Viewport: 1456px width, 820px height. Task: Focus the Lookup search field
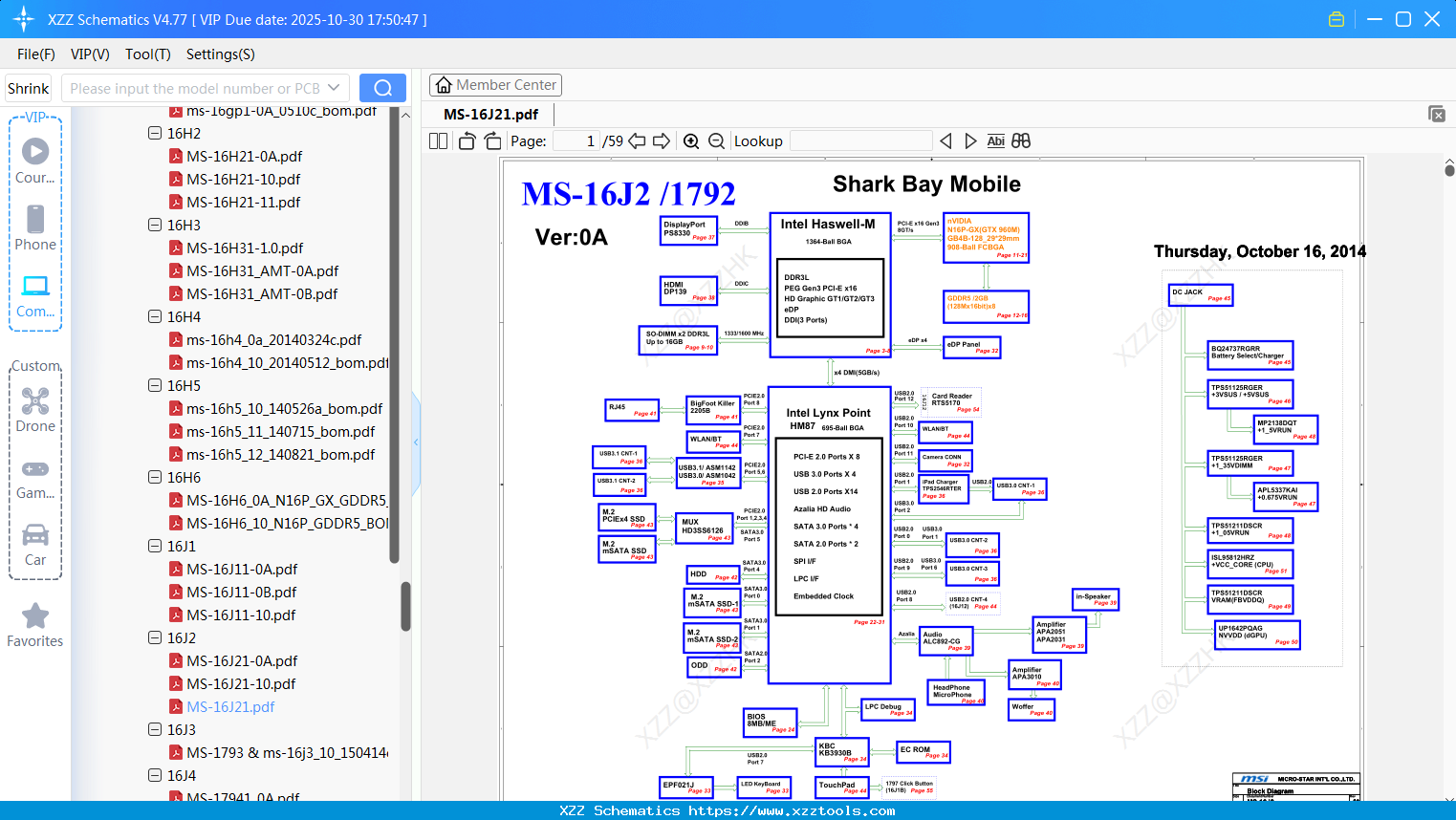[860, 141]
